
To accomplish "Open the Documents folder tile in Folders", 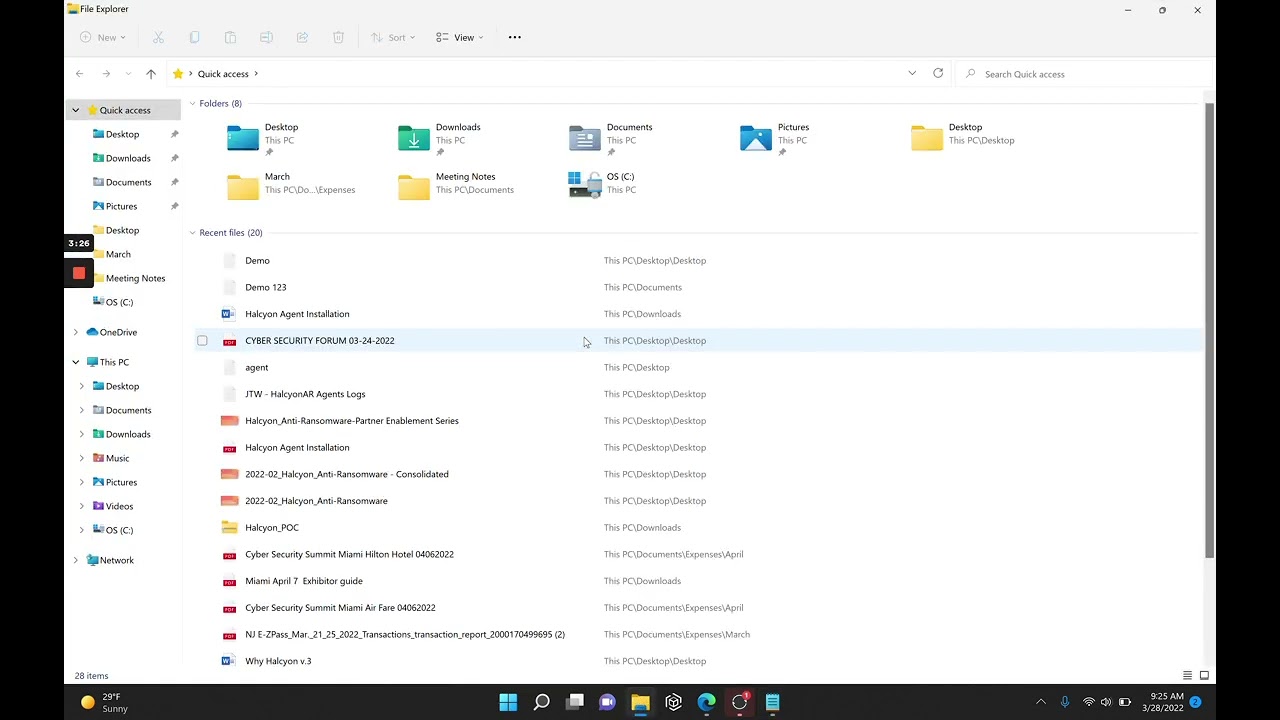I will pos(611,139).
